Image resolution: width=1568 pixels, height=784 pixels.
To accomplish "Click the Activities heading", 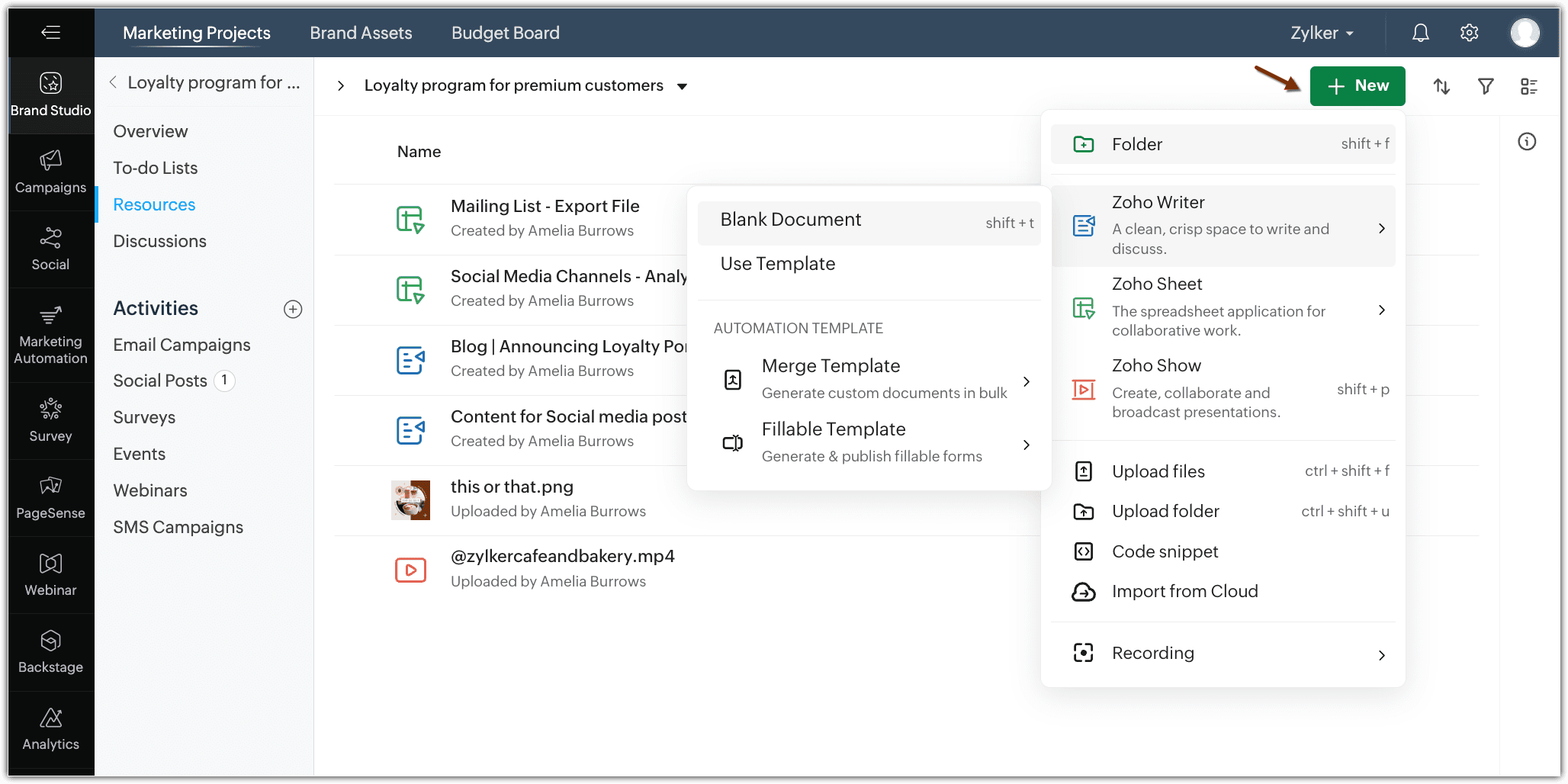I will click(x=156, y=308).
